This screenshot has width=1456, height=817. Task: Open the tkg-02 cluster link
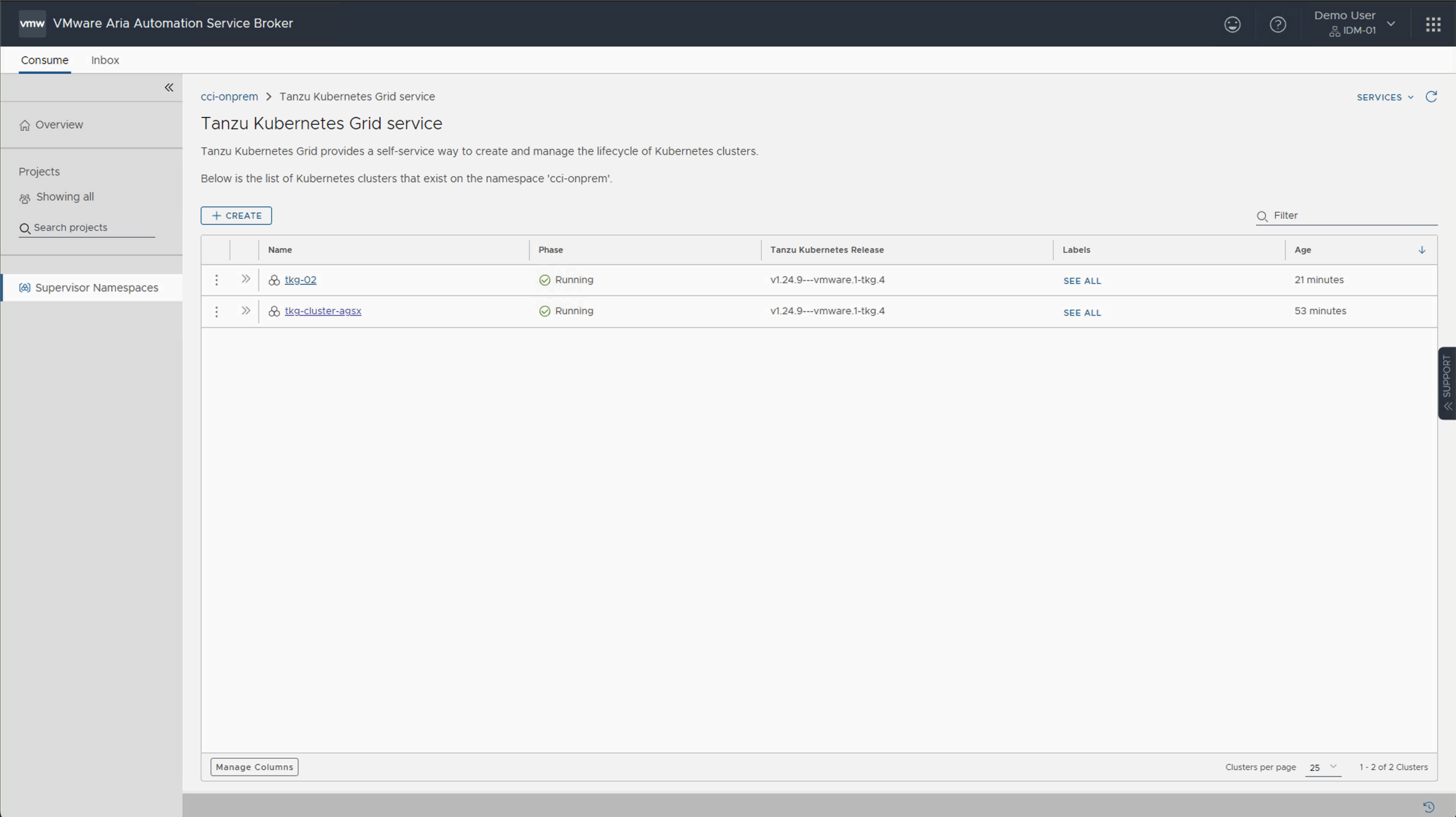[x=301, y=280]
